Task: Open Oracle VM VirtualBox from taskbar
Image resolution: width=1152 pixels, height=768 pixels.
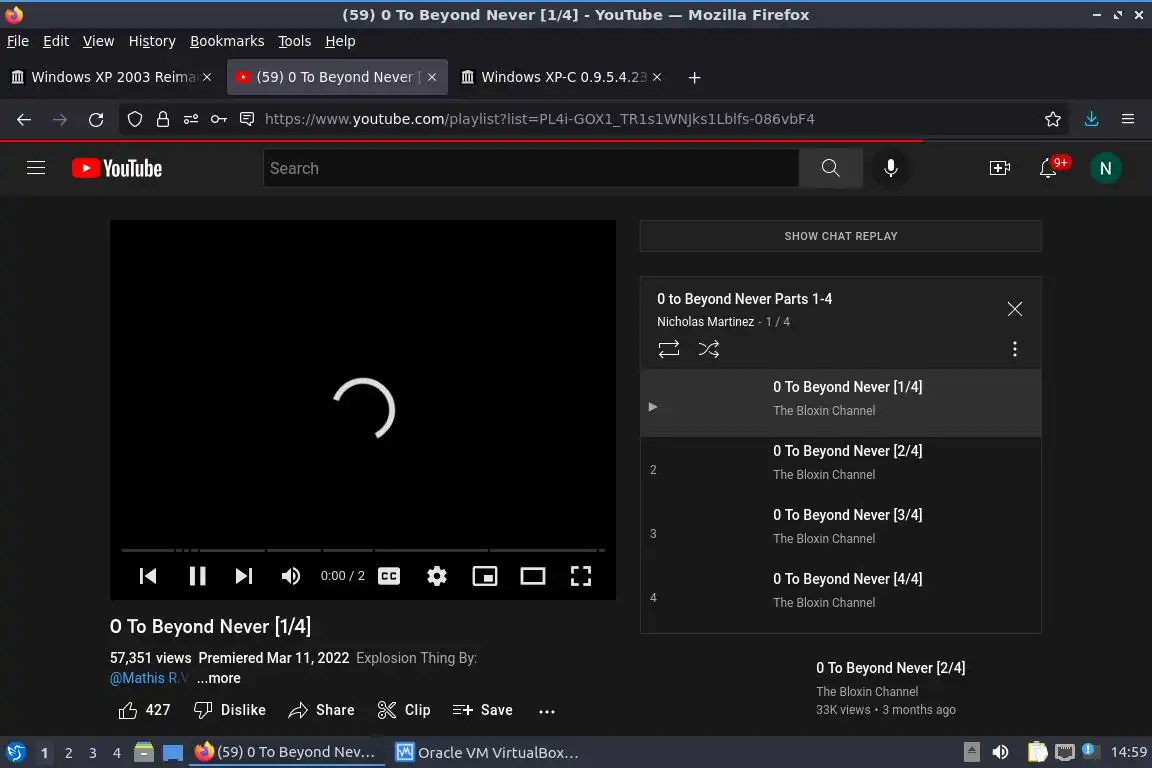Action: click(x=486, y=753)
